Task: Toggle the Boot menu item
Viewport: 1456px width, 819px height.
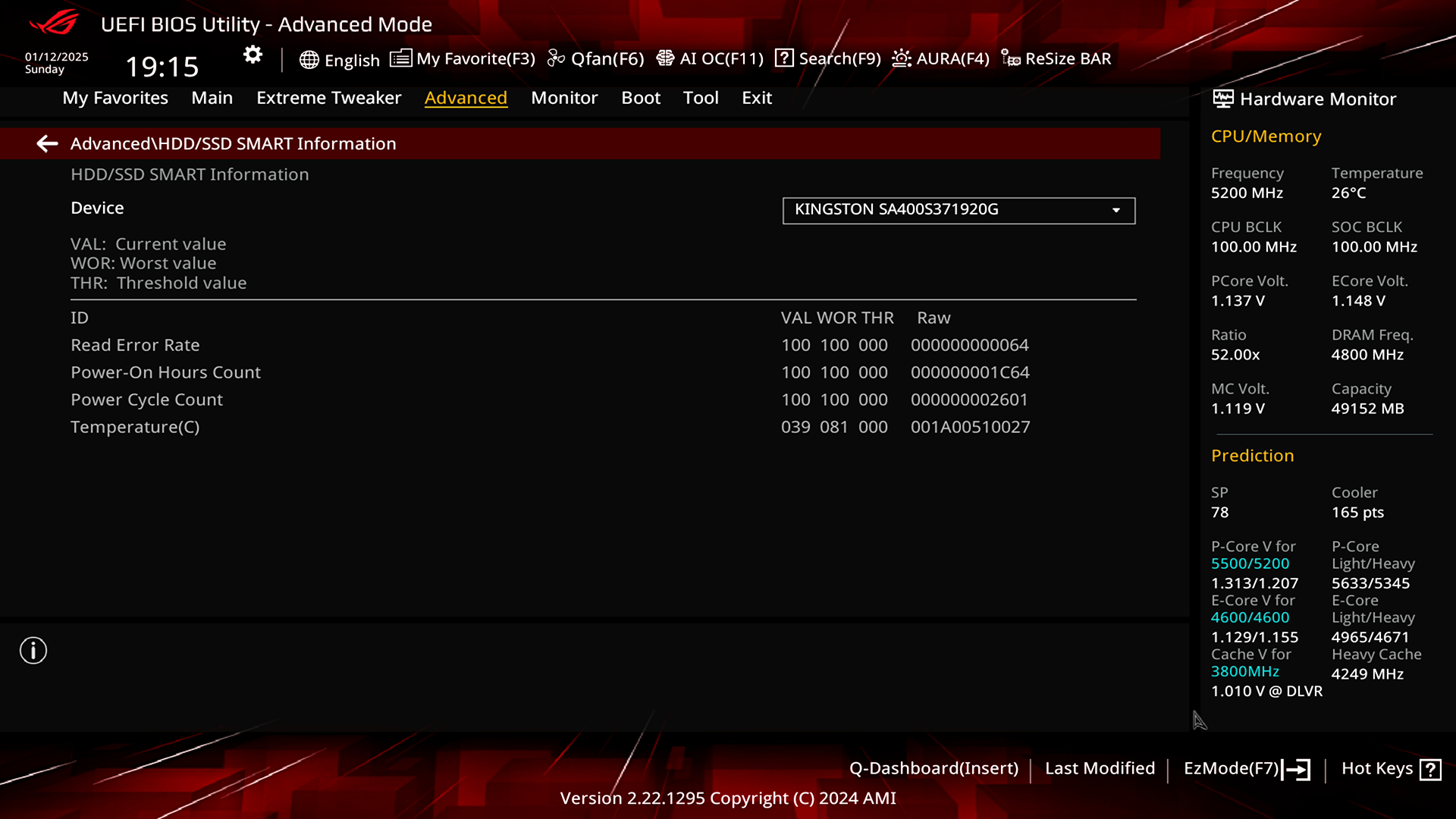Action: tap(641, 97)
